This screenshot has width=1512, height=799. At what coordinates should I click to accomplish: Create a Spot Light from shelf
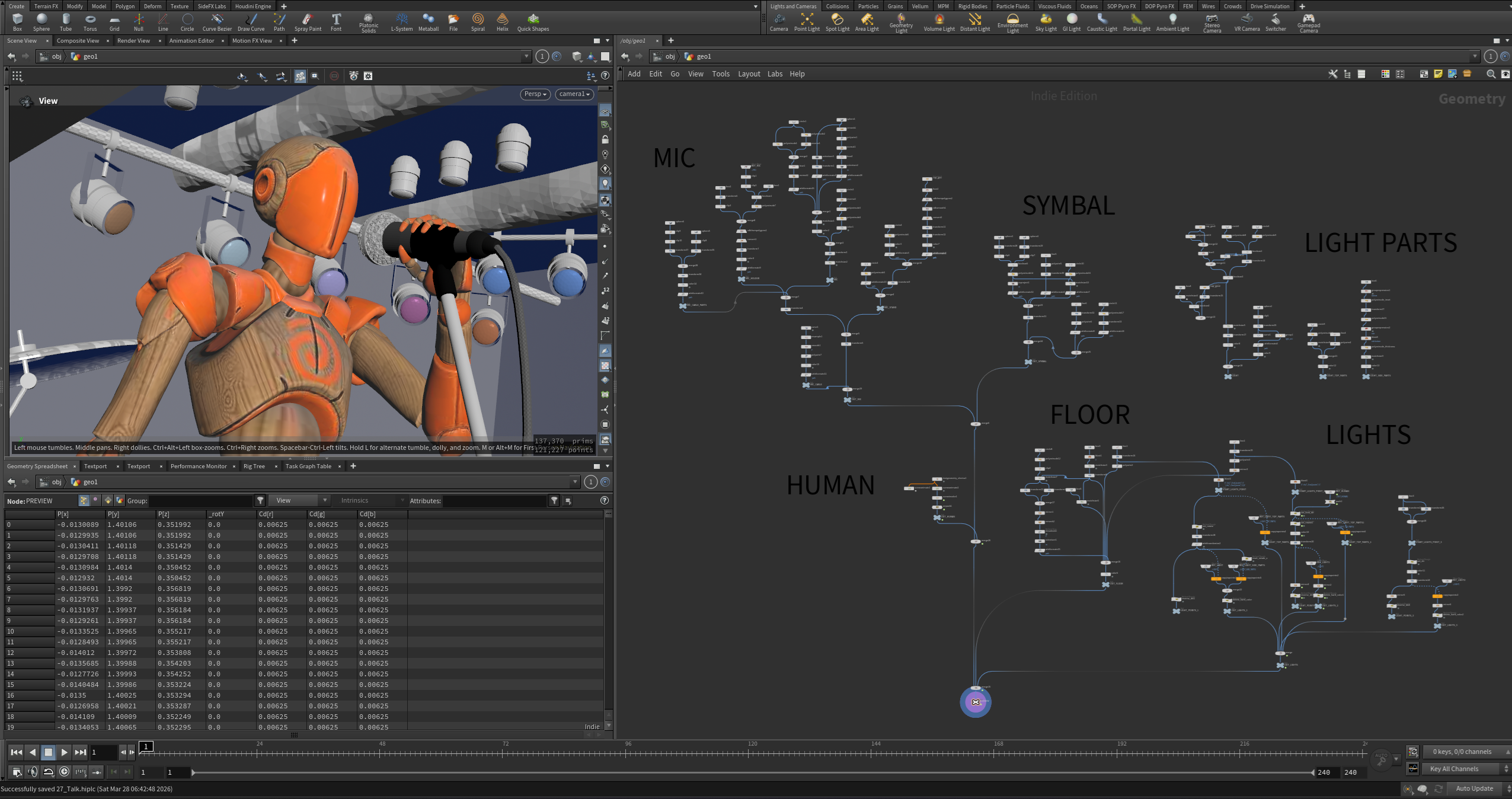click(x=837, y=22)
